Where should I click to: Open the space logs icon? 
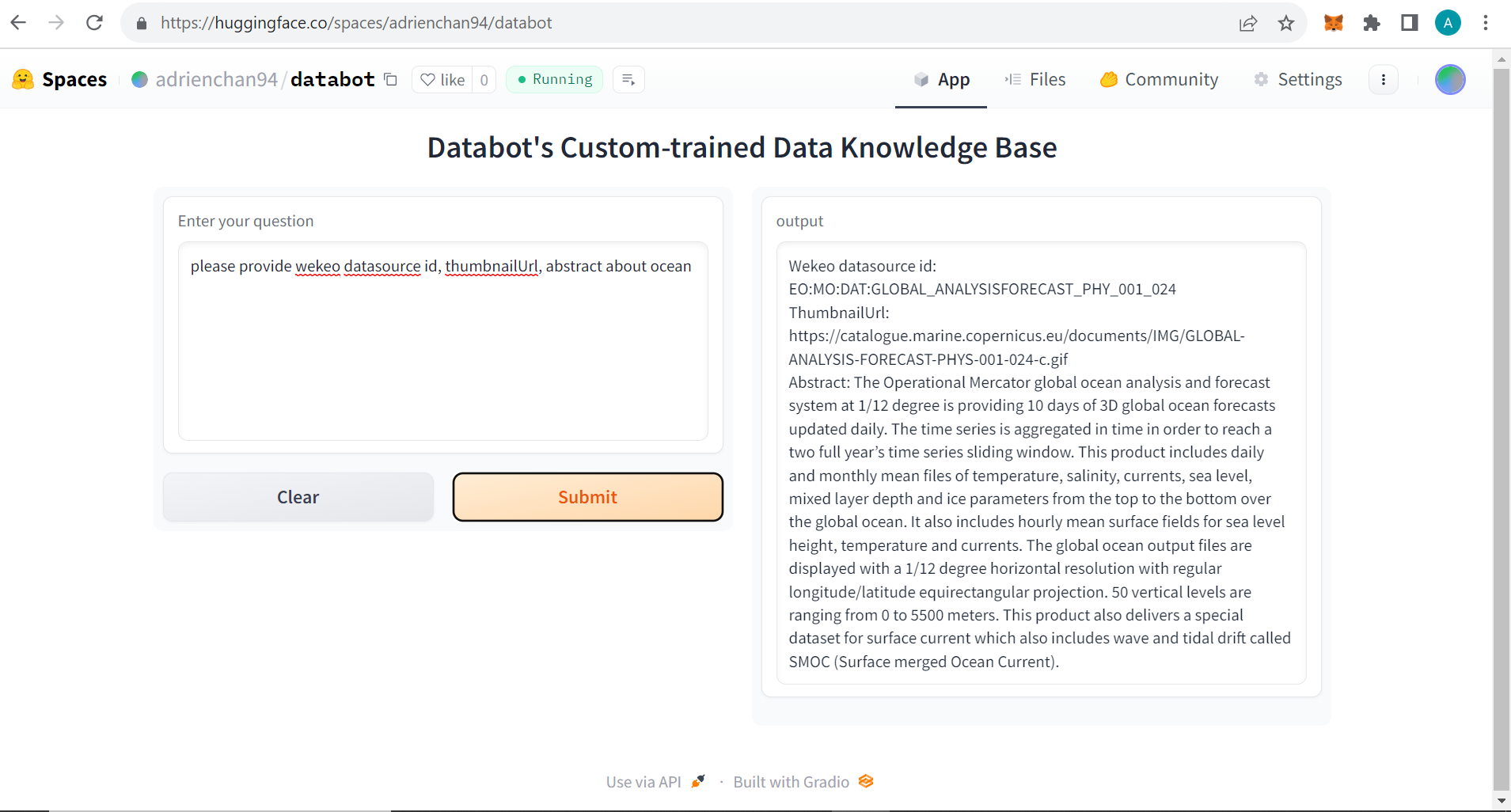point(628,79)
